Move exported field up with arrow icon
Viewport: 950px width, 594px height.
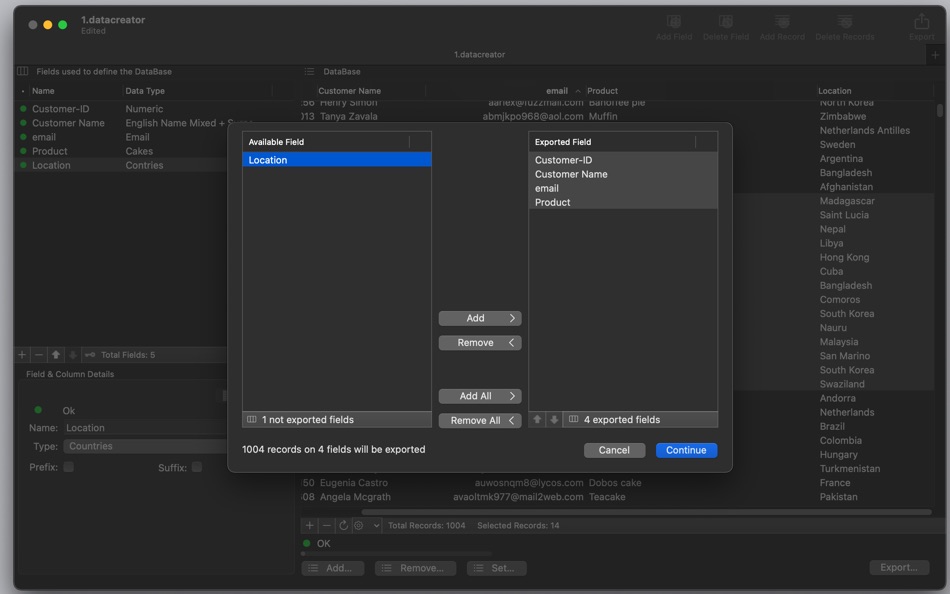537,420
